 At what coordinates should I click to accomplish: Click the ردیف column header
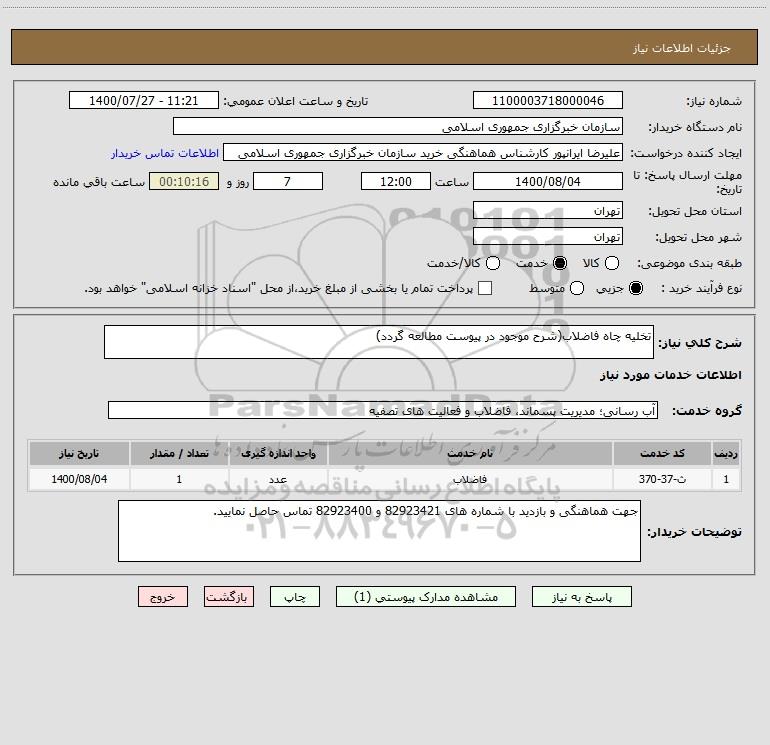pos(726,453)
